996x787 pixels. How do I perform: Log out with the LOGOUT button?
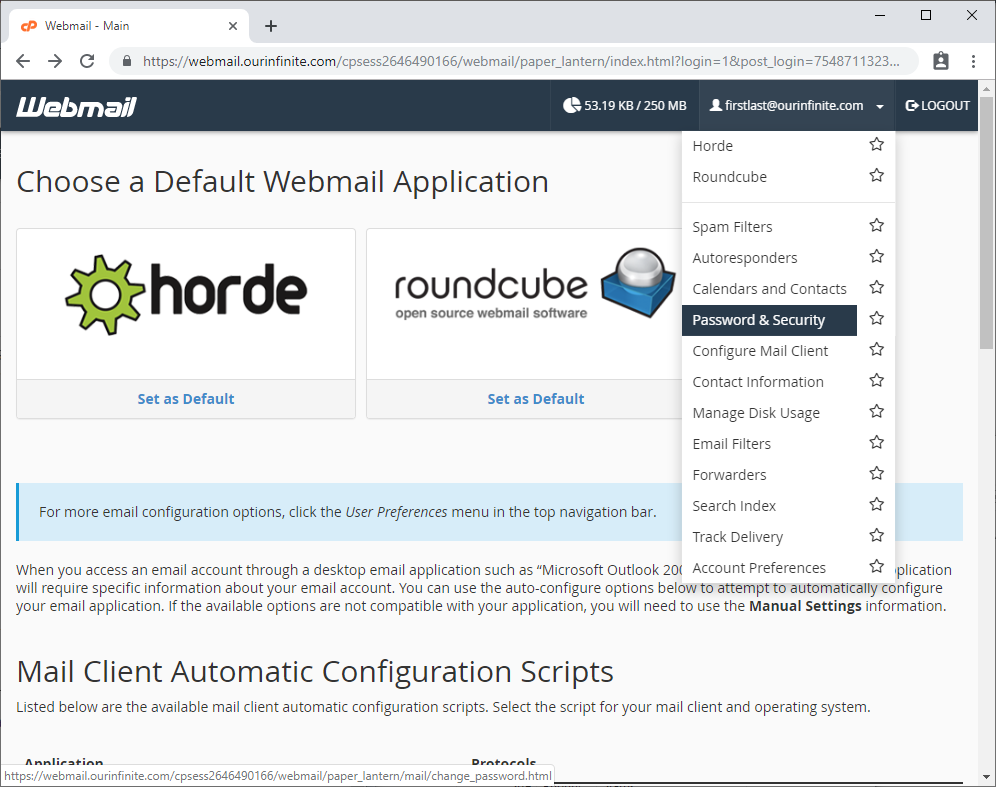click(x=937, y=105)
